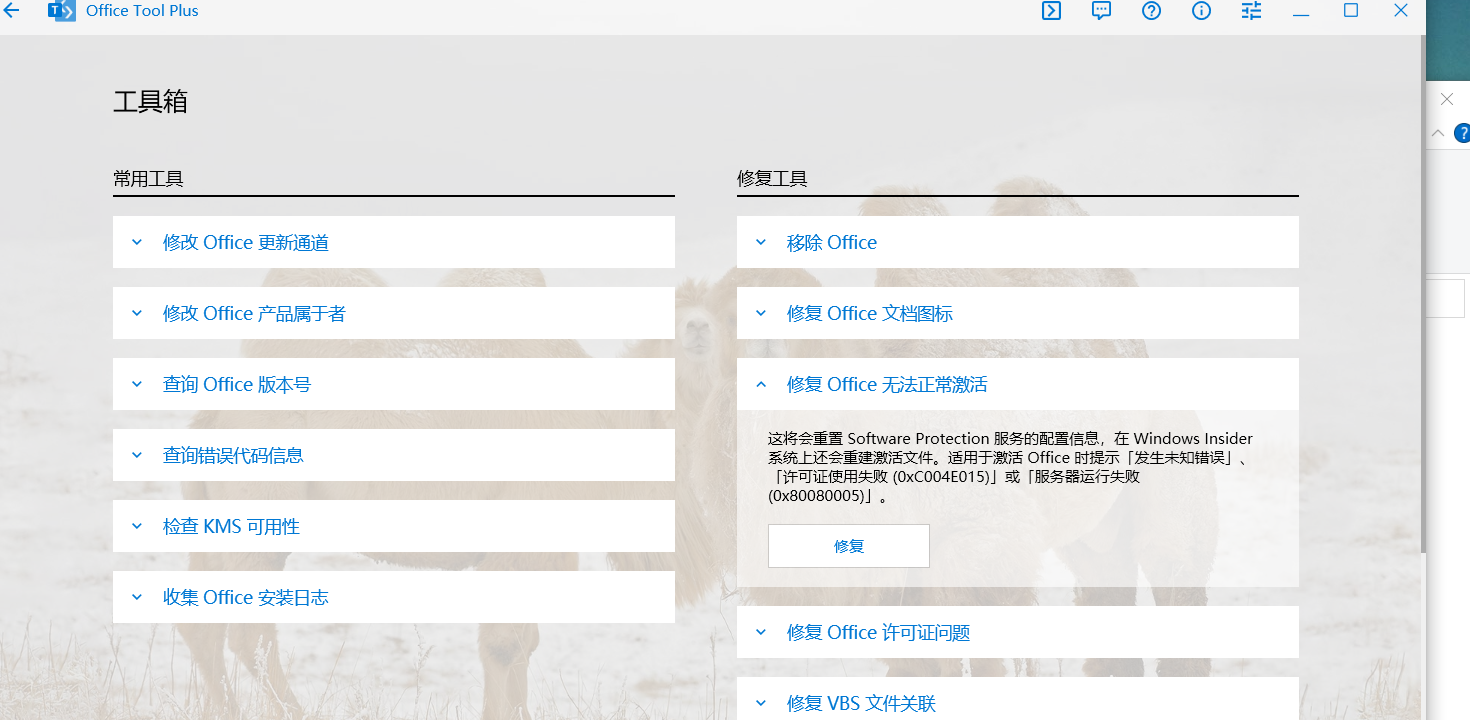Click the 查询 Office 版本号 title
This screenshot has width=1470, height=720.
pyautogui.click(x=237, y=384)
